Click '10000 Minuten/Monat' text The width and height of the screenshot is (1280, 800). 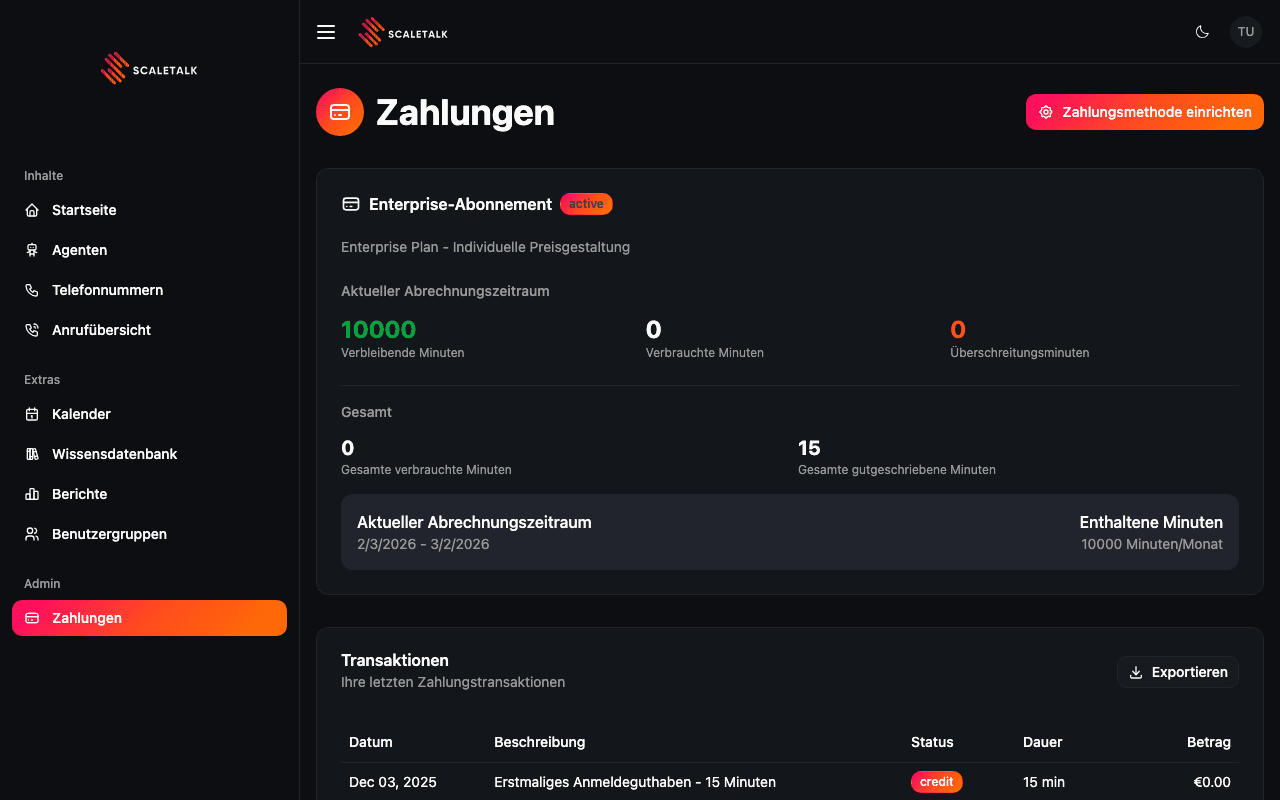1152,544
